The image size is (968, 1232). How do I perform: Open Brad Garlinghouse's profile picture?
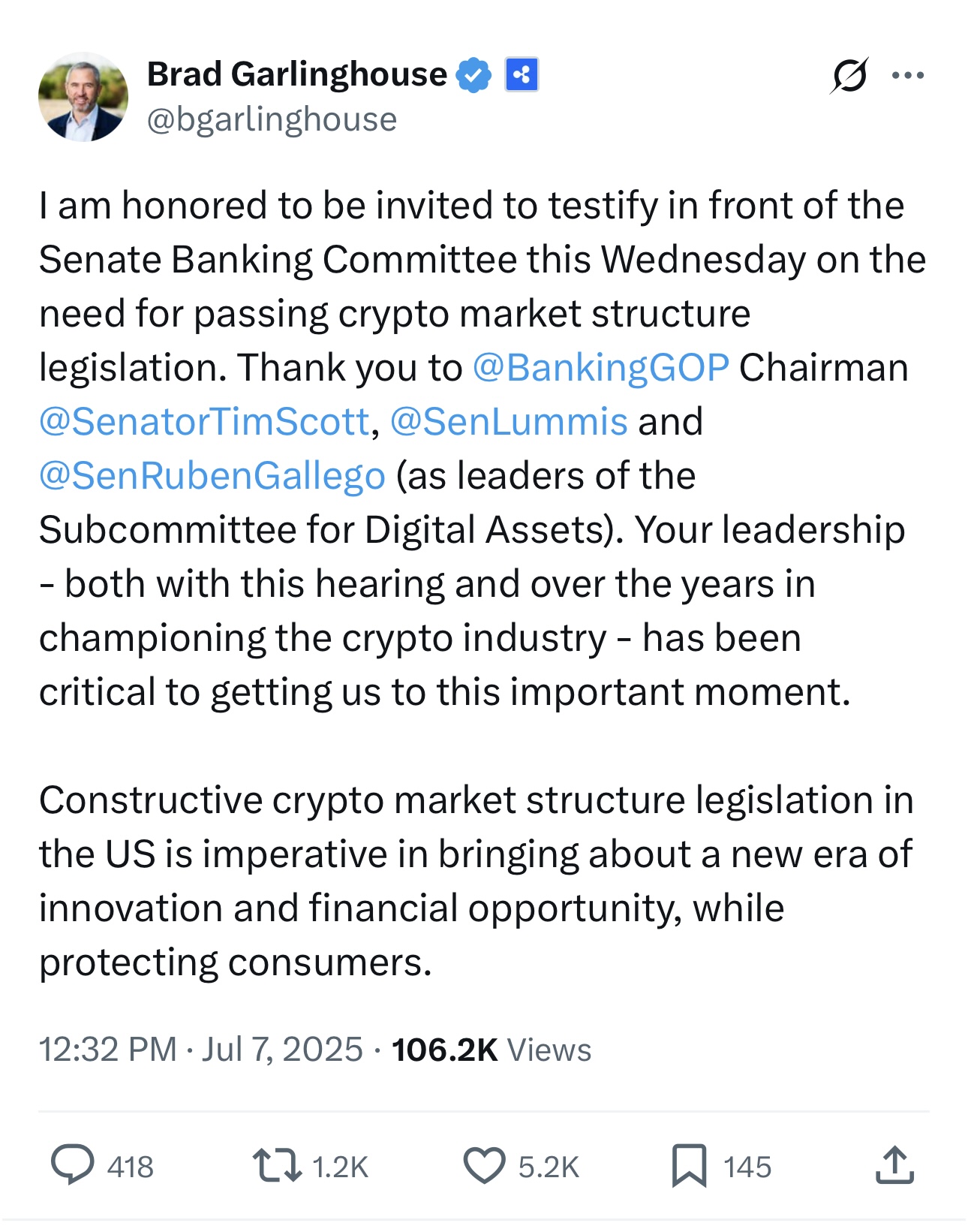[x=83, y=97]
